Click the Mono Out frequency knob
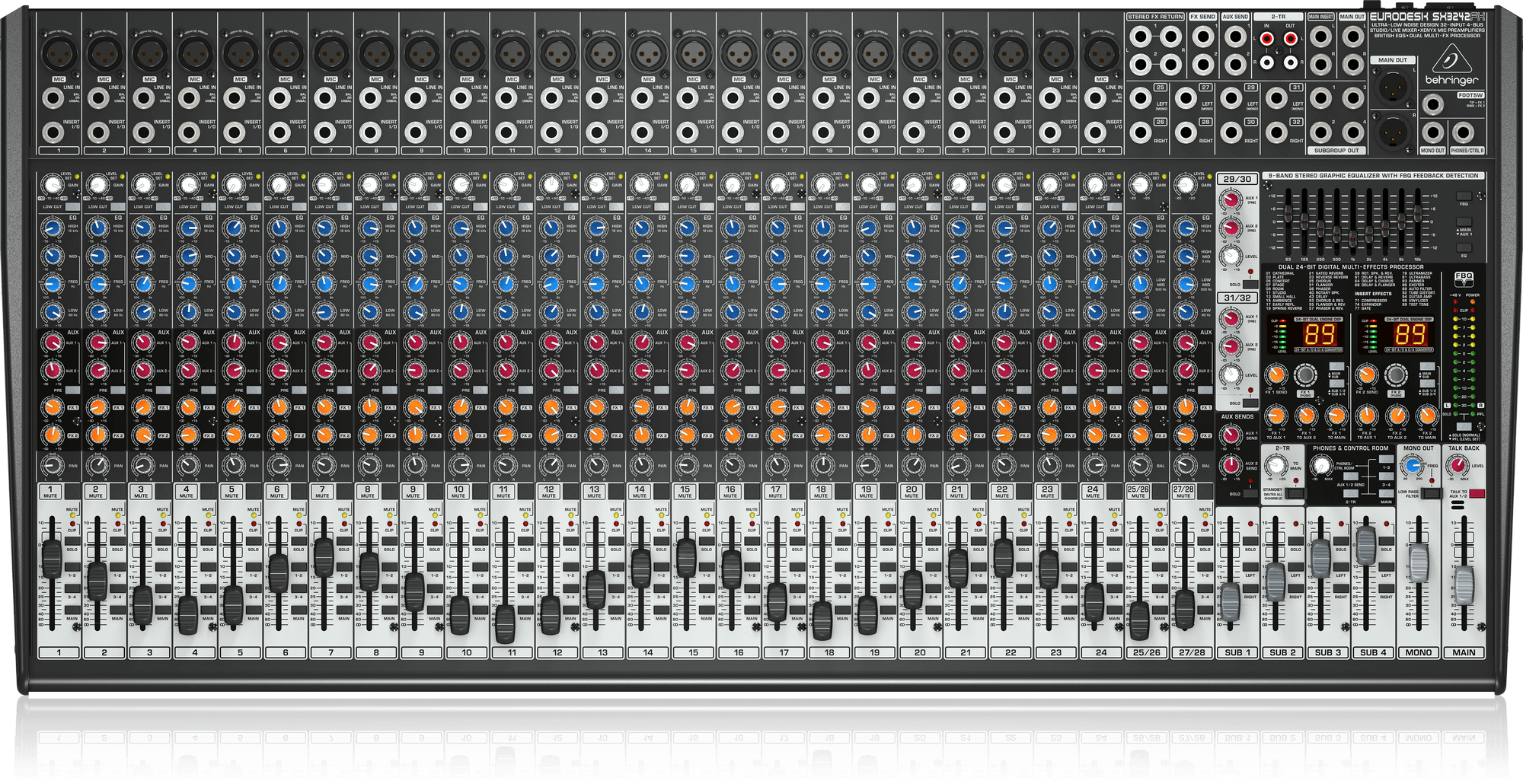 (1413, 465)
